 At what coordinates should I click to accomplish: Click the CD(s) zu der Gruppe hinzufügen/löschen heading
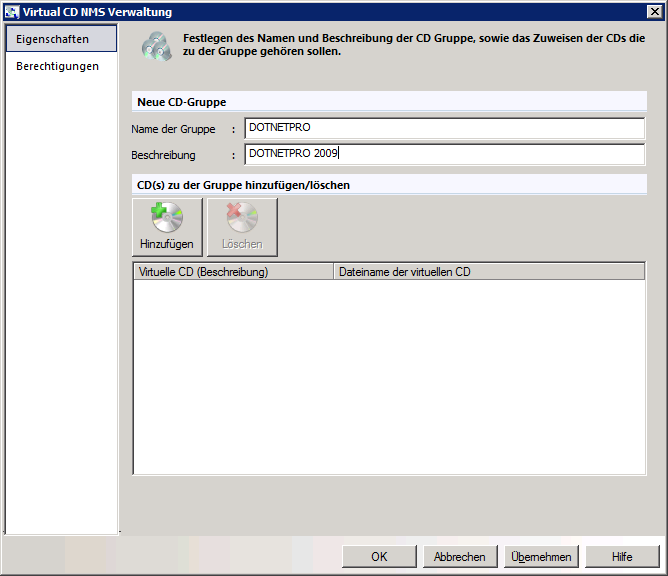243,185
